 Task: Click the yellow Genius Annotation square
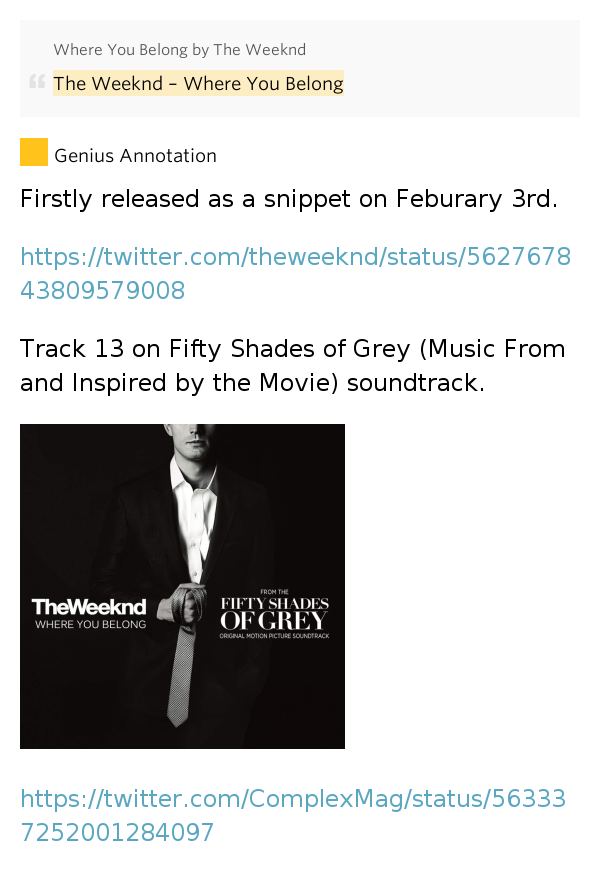pyautogui.click(x=33, y=152)
